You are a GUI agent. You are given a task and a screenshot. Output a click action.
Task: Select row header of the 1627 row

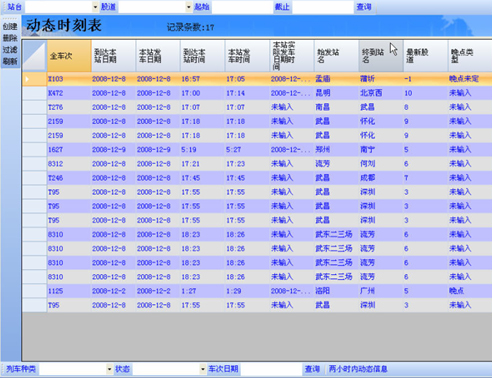click(x=35, y=150)
